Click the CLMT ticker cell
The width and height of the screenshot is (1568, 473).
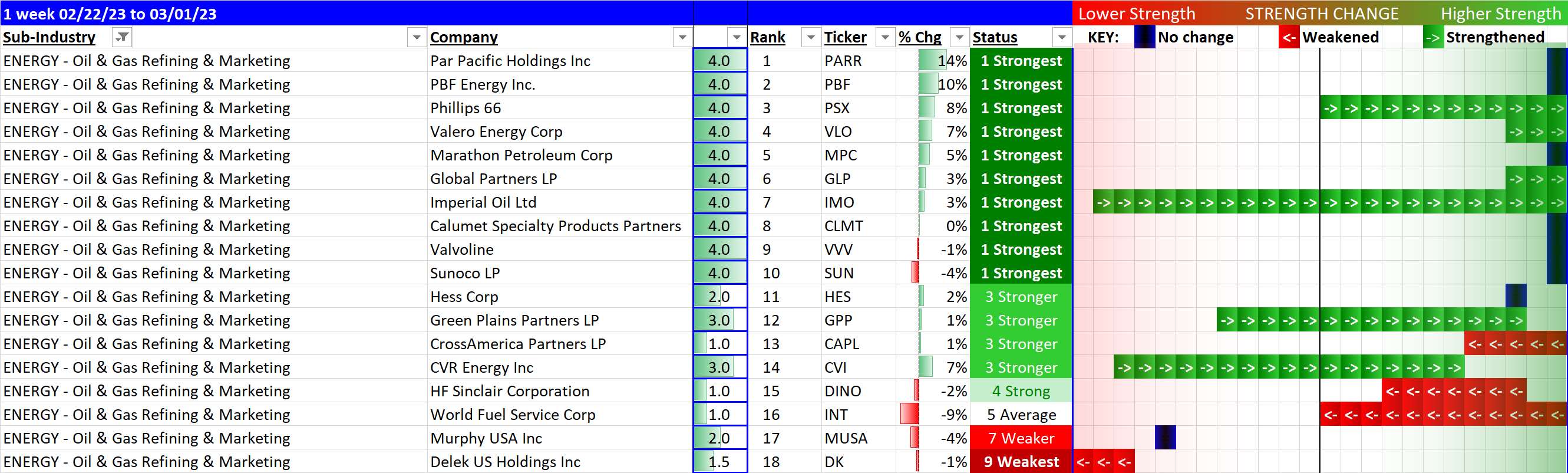pos(859,225)
